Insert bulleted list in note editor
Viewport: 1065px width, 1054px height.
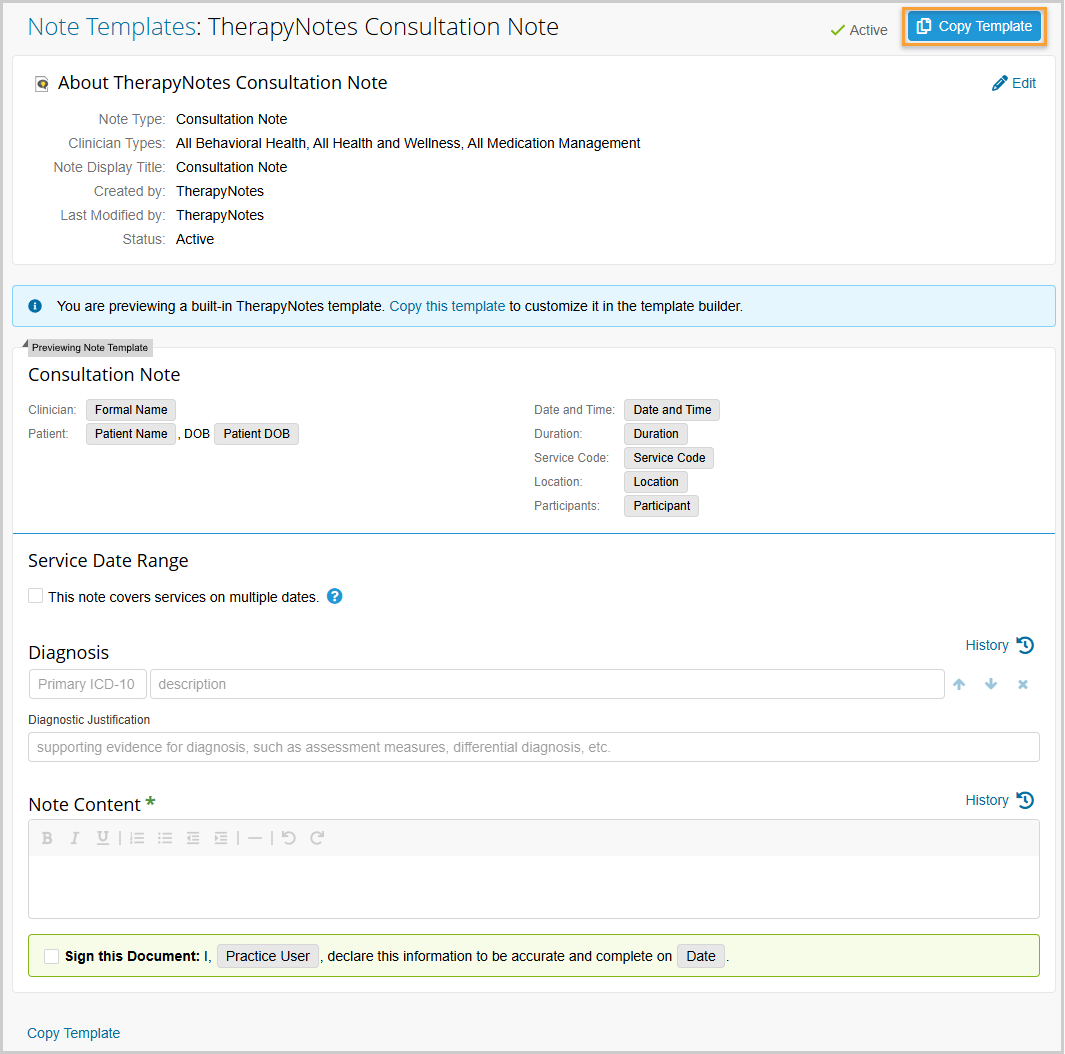coord(165,838)
